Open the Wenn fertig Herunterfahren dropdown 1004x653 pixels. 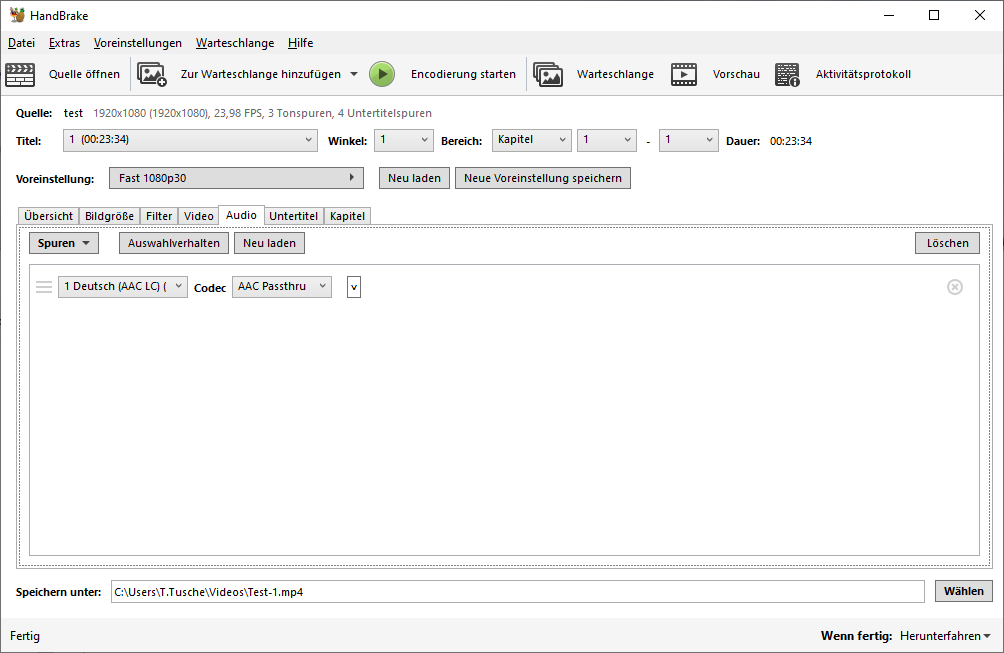point(945,636)
